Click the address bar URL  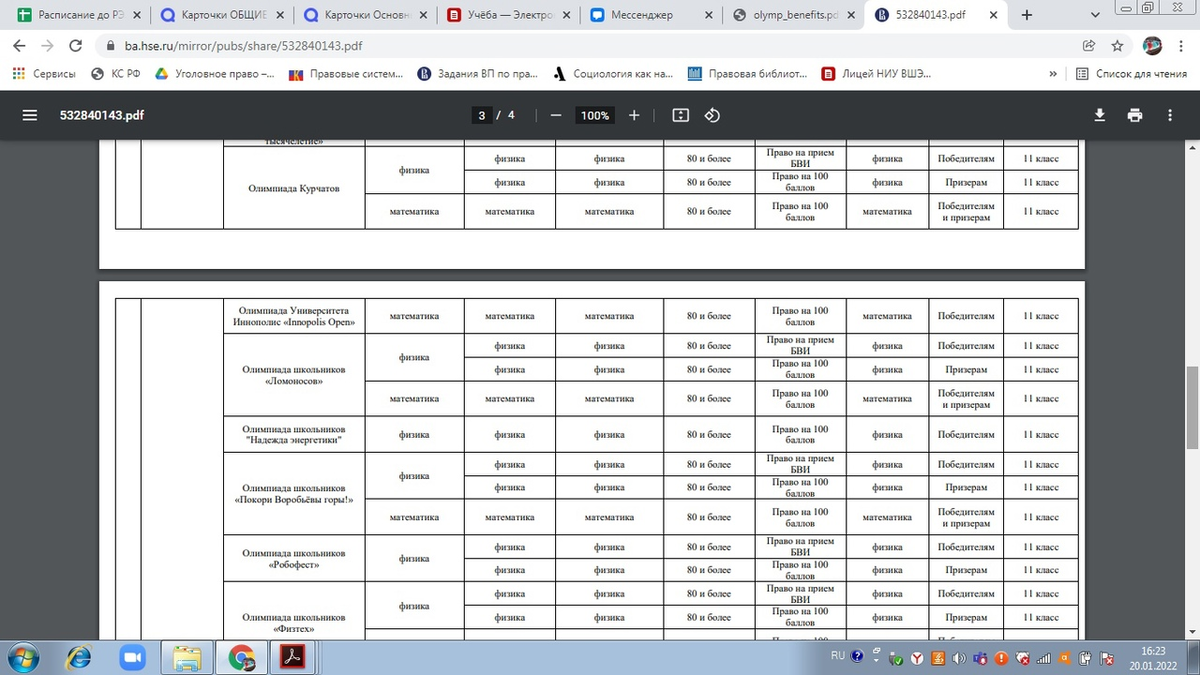[244, 46]
